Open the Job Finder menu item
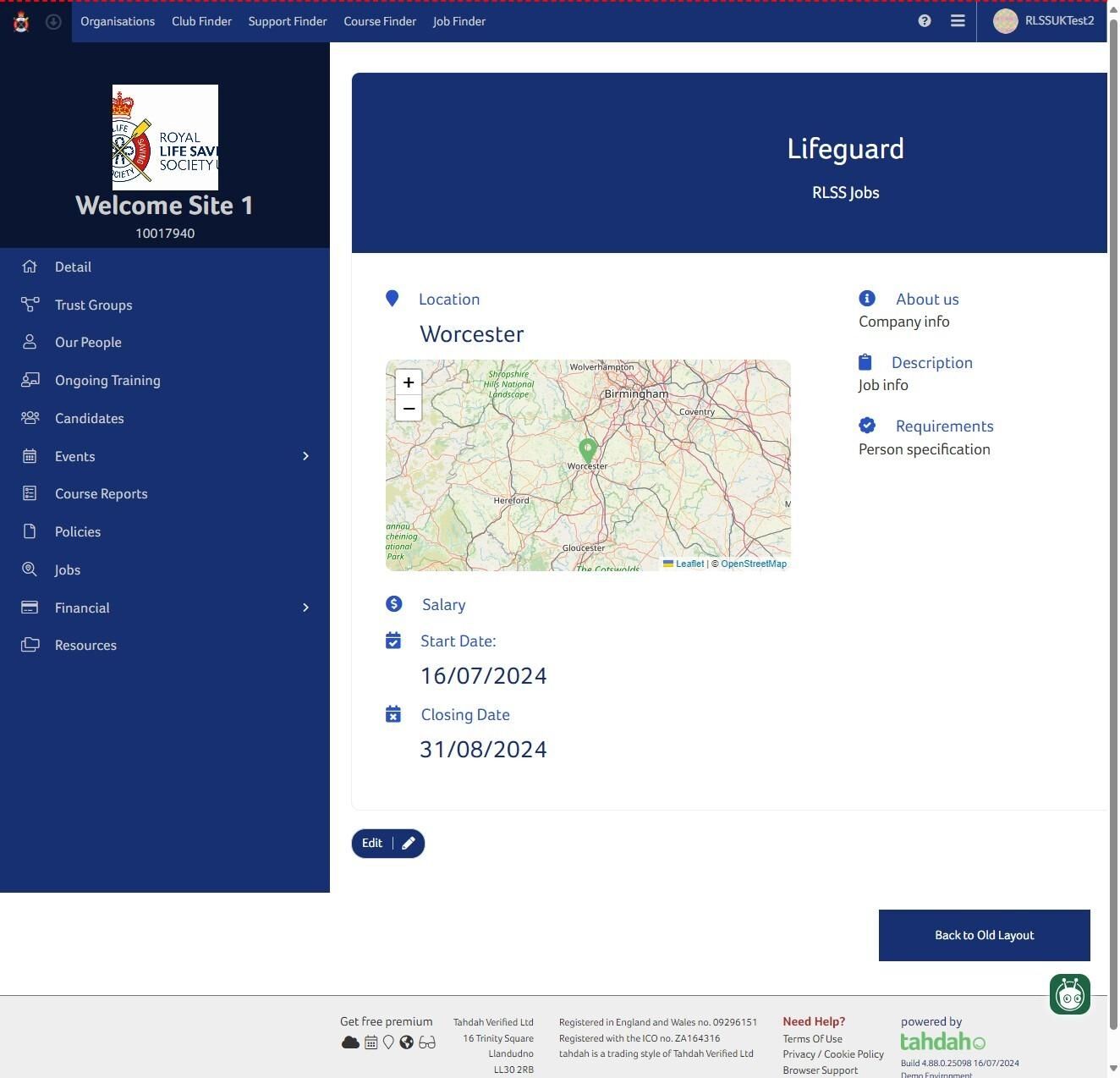This screenshot has width=1120, height=1078. 458,21
